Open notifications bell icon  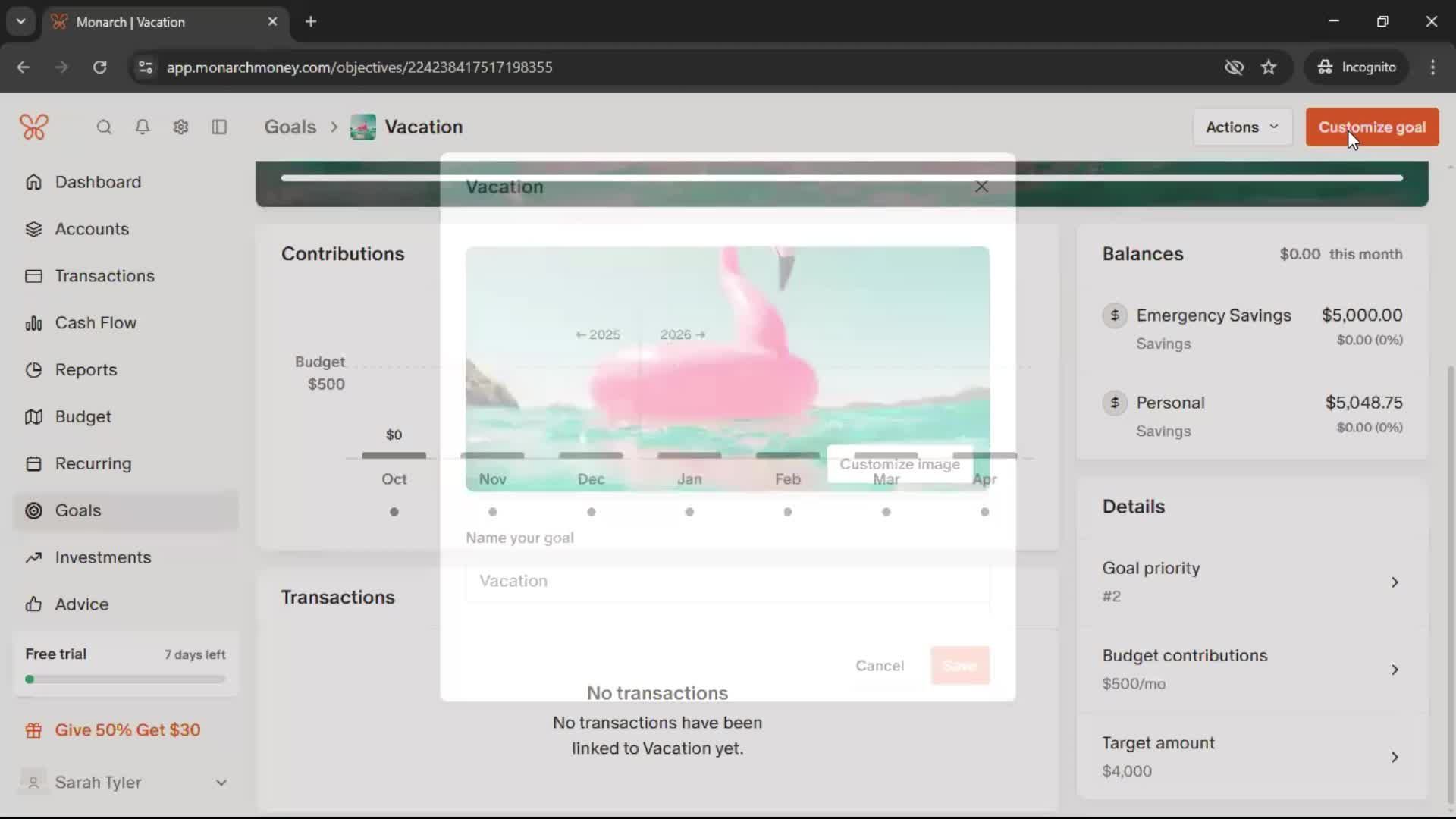pyautogui.click(x=143, y=127)
